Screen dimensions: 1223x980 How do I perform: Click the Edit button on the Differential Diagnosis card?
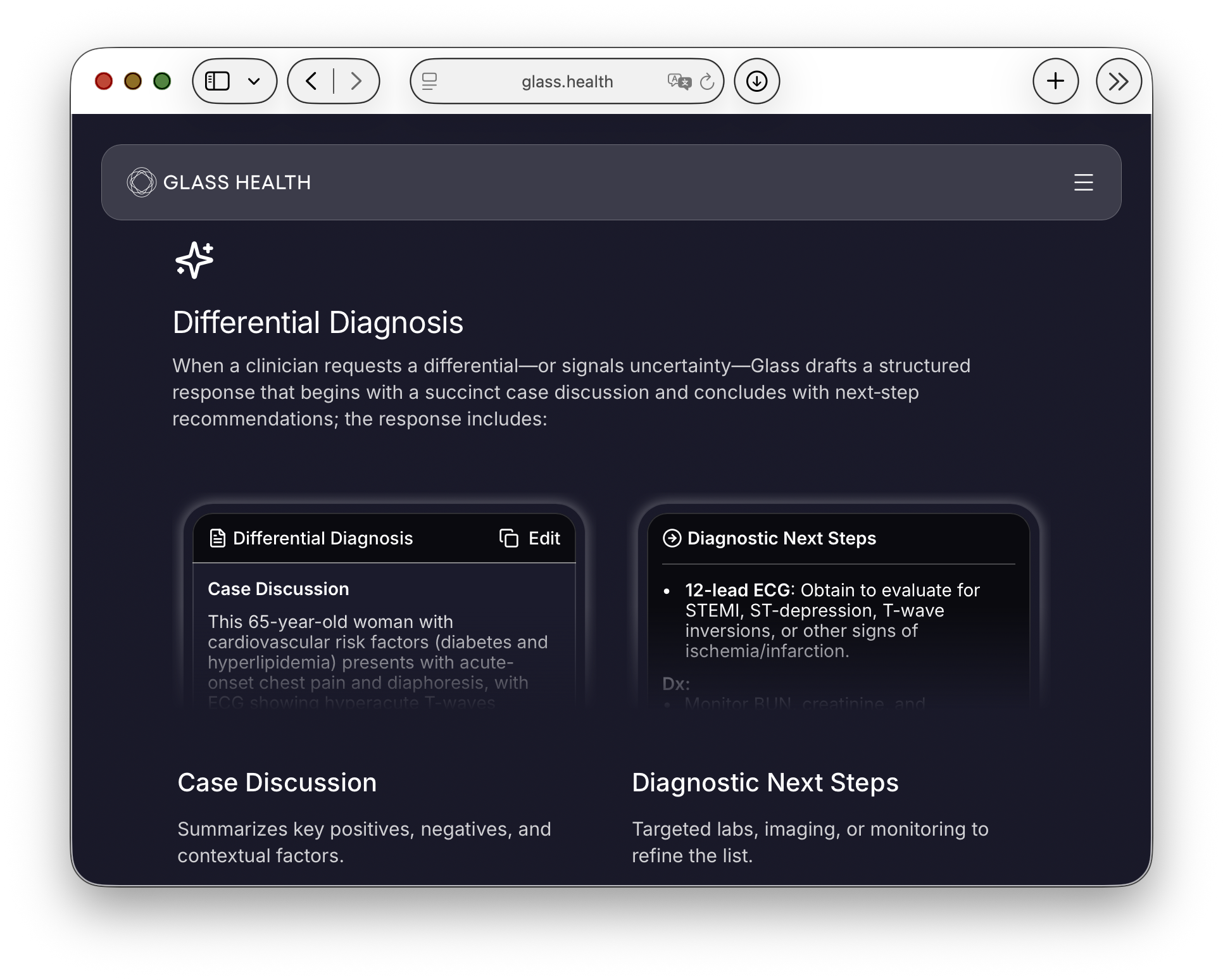(x=543, y=538)
